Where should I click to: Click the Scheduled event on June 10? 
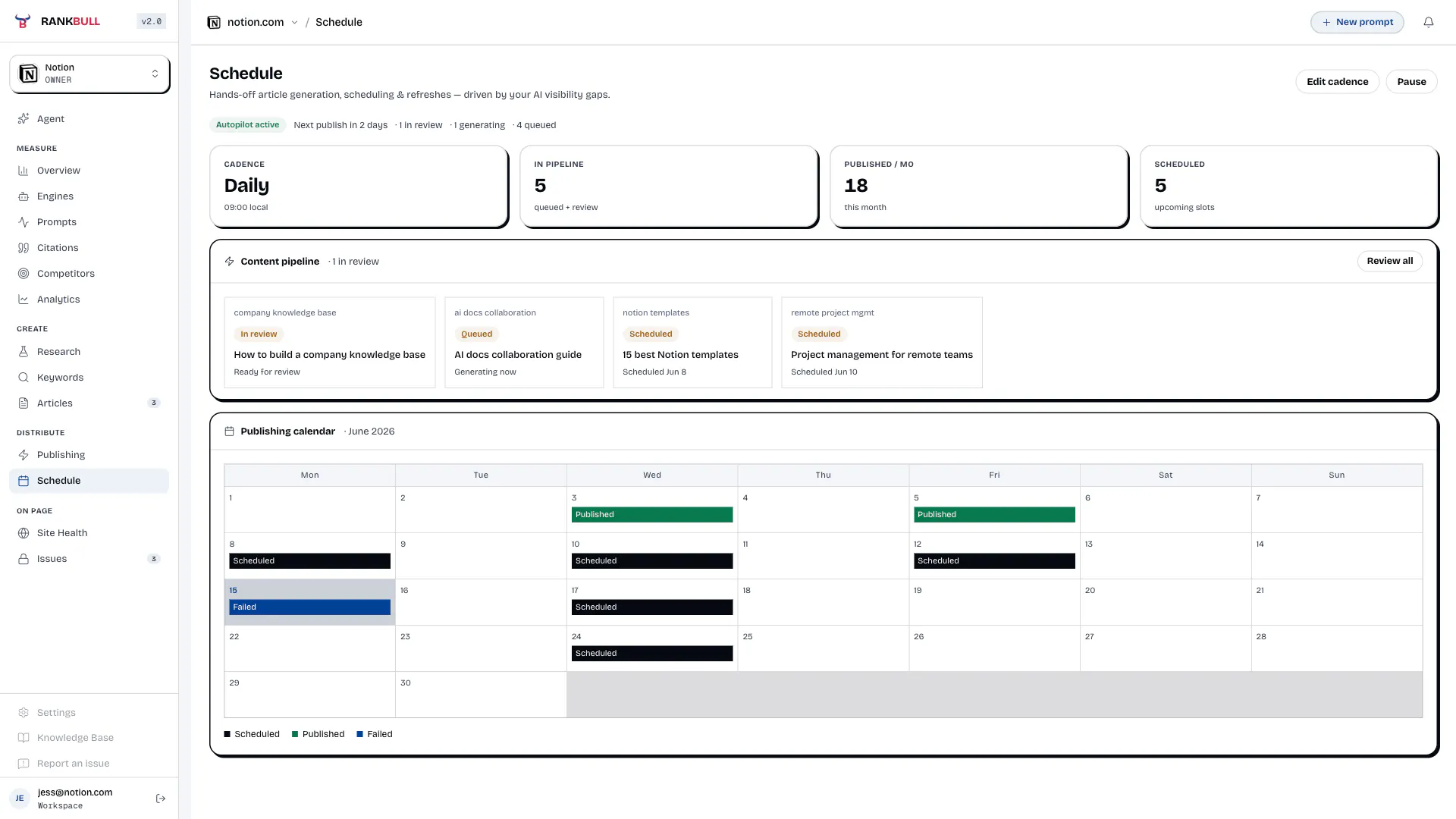652,561
